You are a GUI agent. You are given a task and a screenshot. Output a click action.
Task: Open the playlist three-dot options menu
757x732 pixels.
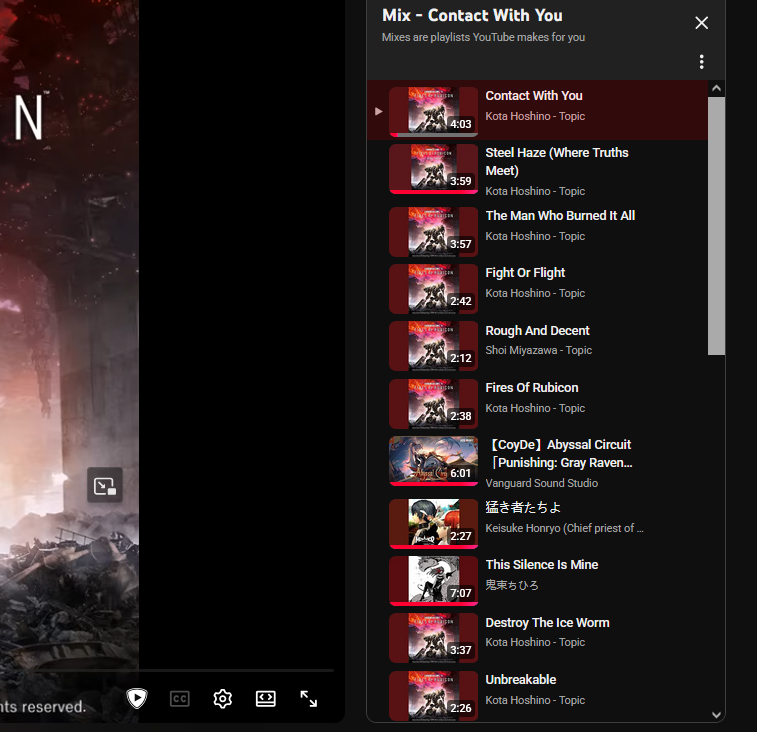(701, 61)
